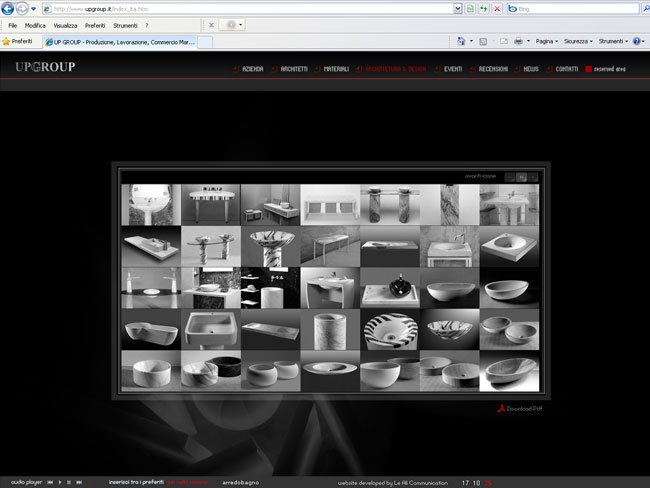
Task: Open the square stone sink thumbnail
Action: tap(211, 329)
